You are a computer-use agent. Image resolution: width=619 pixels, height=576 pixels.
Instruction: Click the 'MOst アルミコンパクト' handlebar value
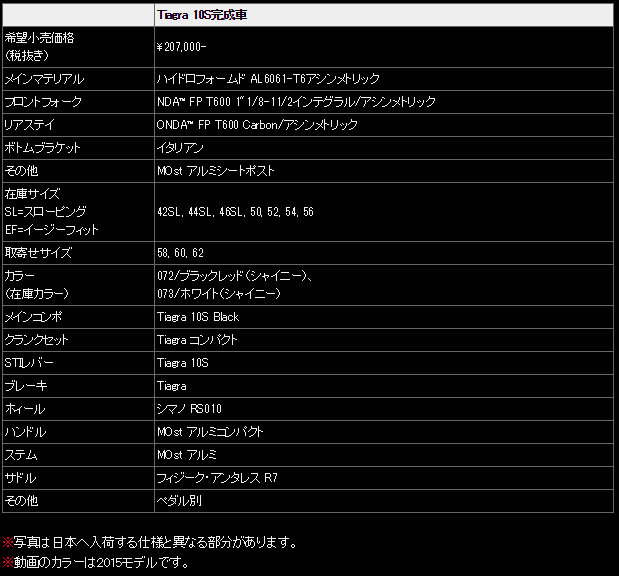(x=210, y=432)
